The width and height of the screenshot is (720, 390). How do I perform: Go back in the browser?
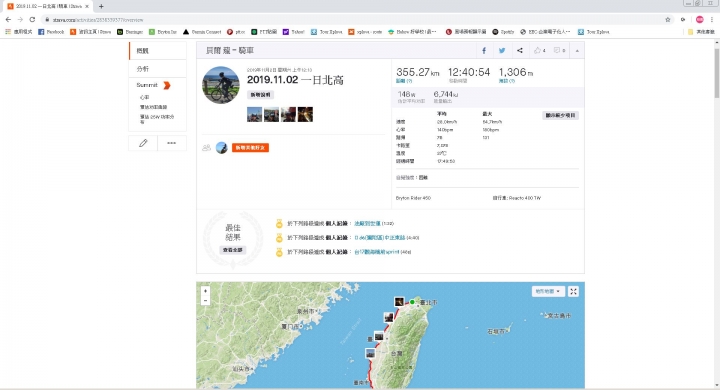coord(8,19)
